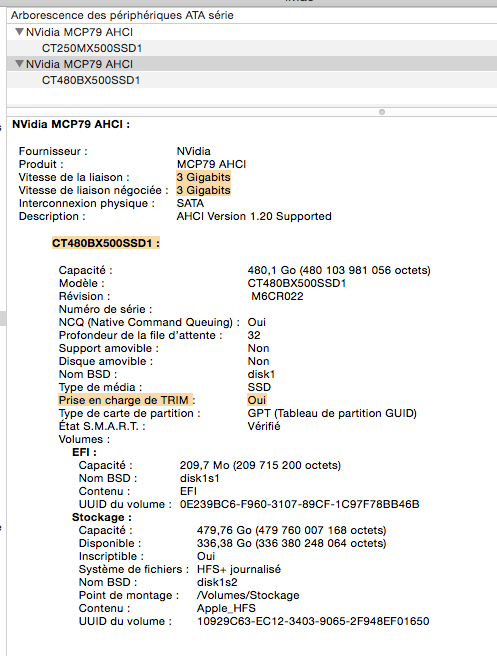Select the first NVidia MCP79 AHCI controller row
Viewport: 497px width, 656px height.
point(252,32)
